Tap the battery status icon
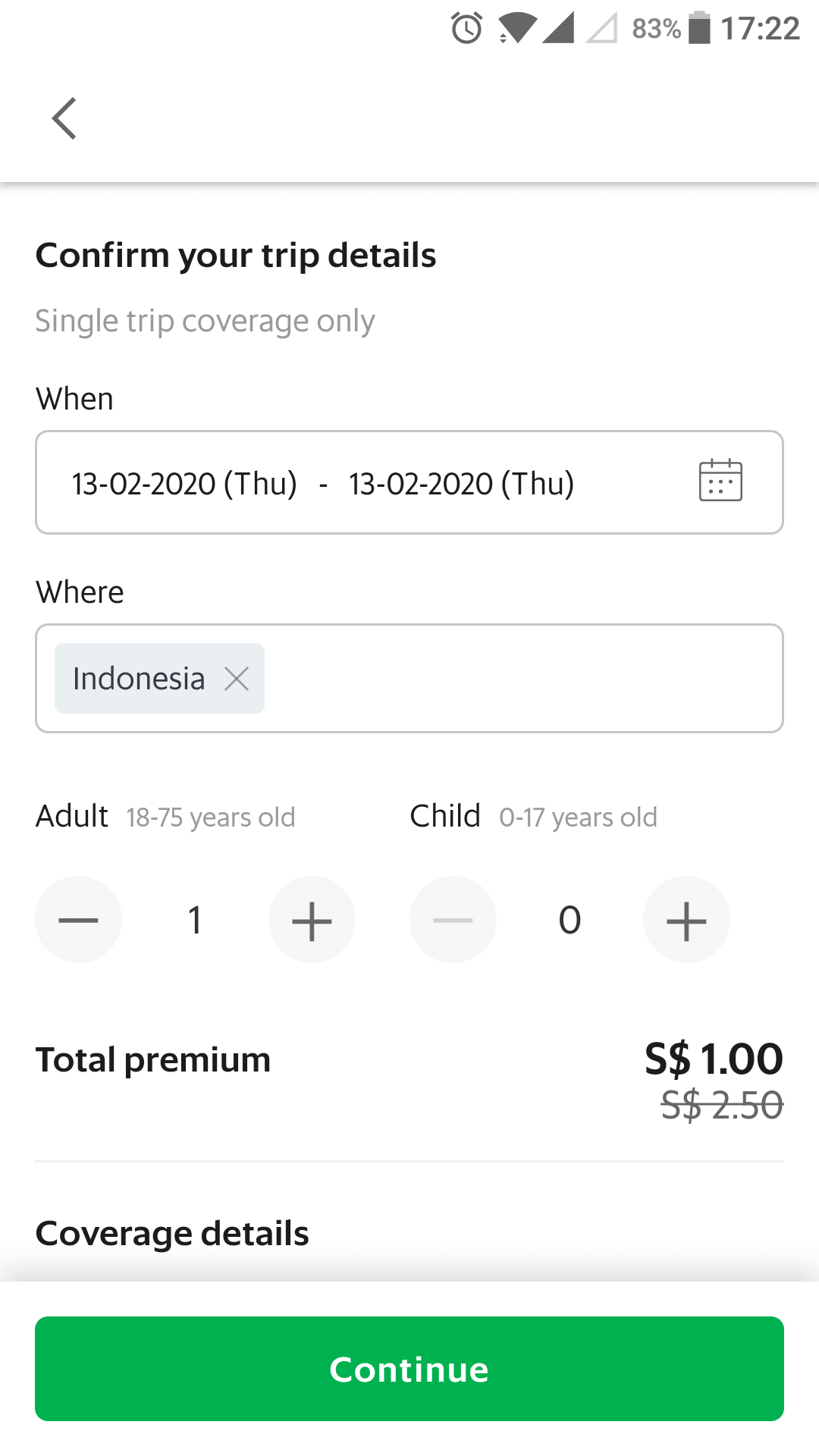Viewport: 819px width, 1456px height. coord(699,29)
